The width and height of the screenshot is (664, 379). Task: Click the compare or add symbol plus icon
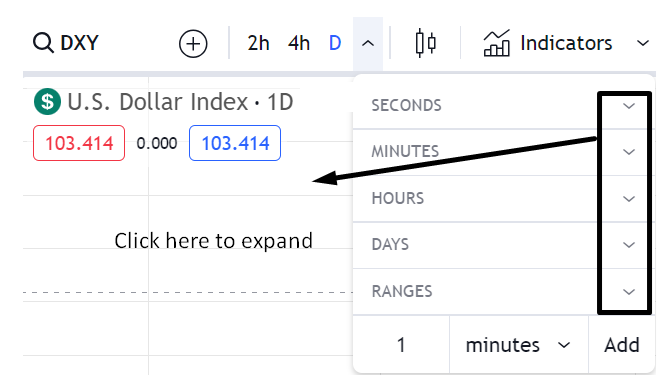point(193,44)
